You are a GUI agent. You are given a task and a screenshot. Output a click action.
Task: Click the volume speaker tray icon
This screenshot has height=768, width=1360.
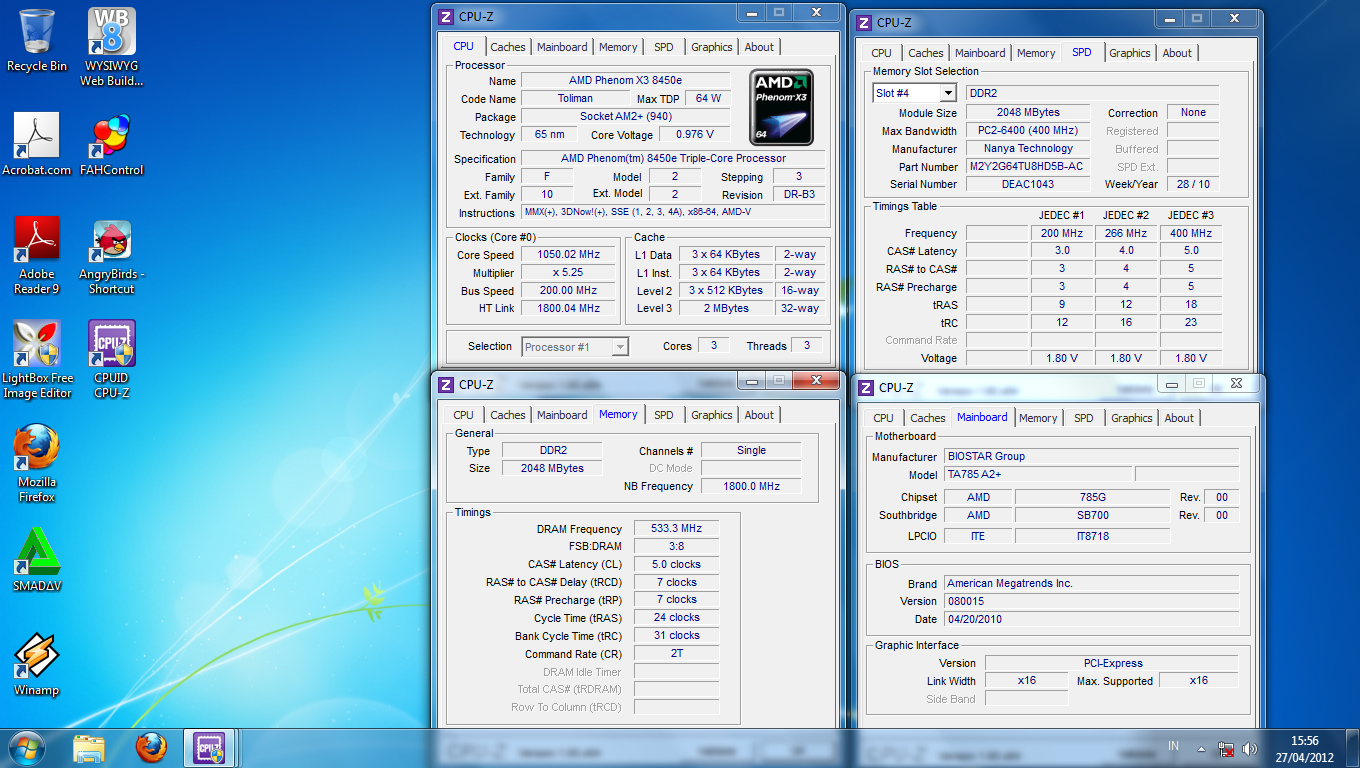(x=1250, y=748)
